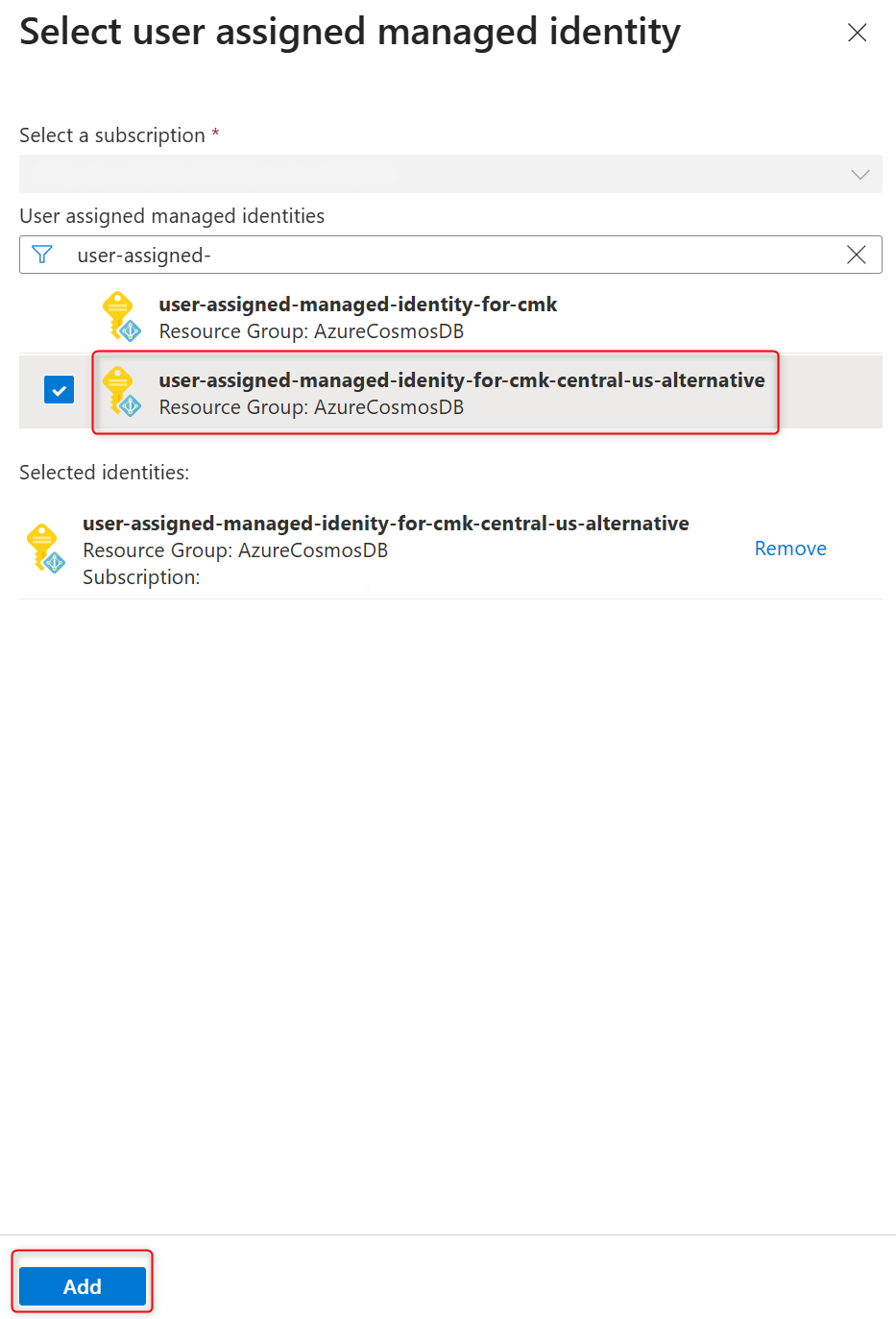Click the filter funnel icon
Image resolution: width=896 pixels, height=1319 pixels.
pos(42,255)
